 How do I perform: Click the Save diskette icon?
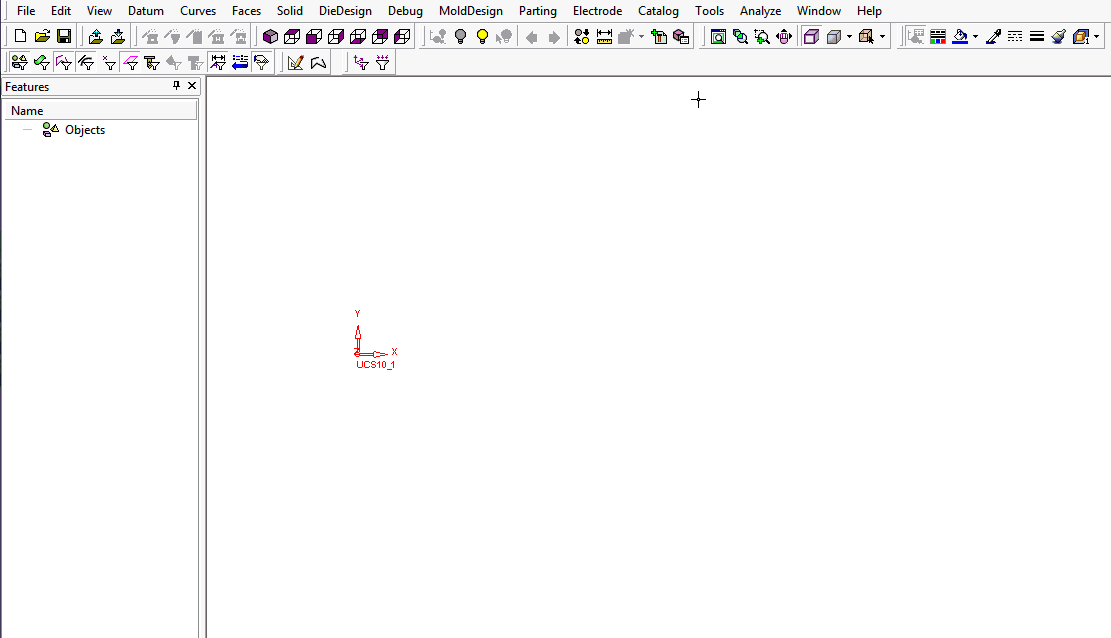64,37
